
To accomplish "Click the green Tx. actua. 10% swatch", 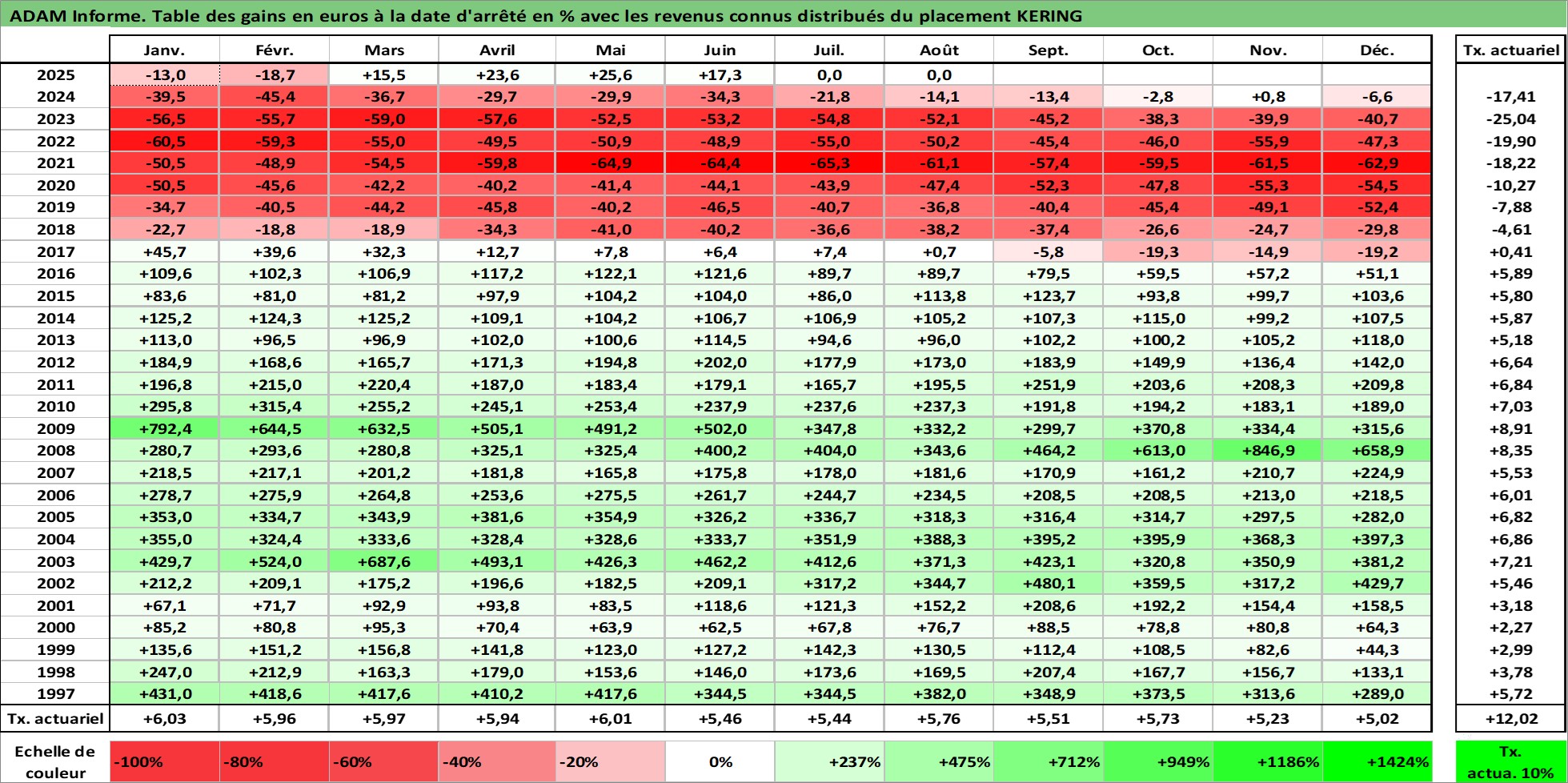I will point(1510,761).
